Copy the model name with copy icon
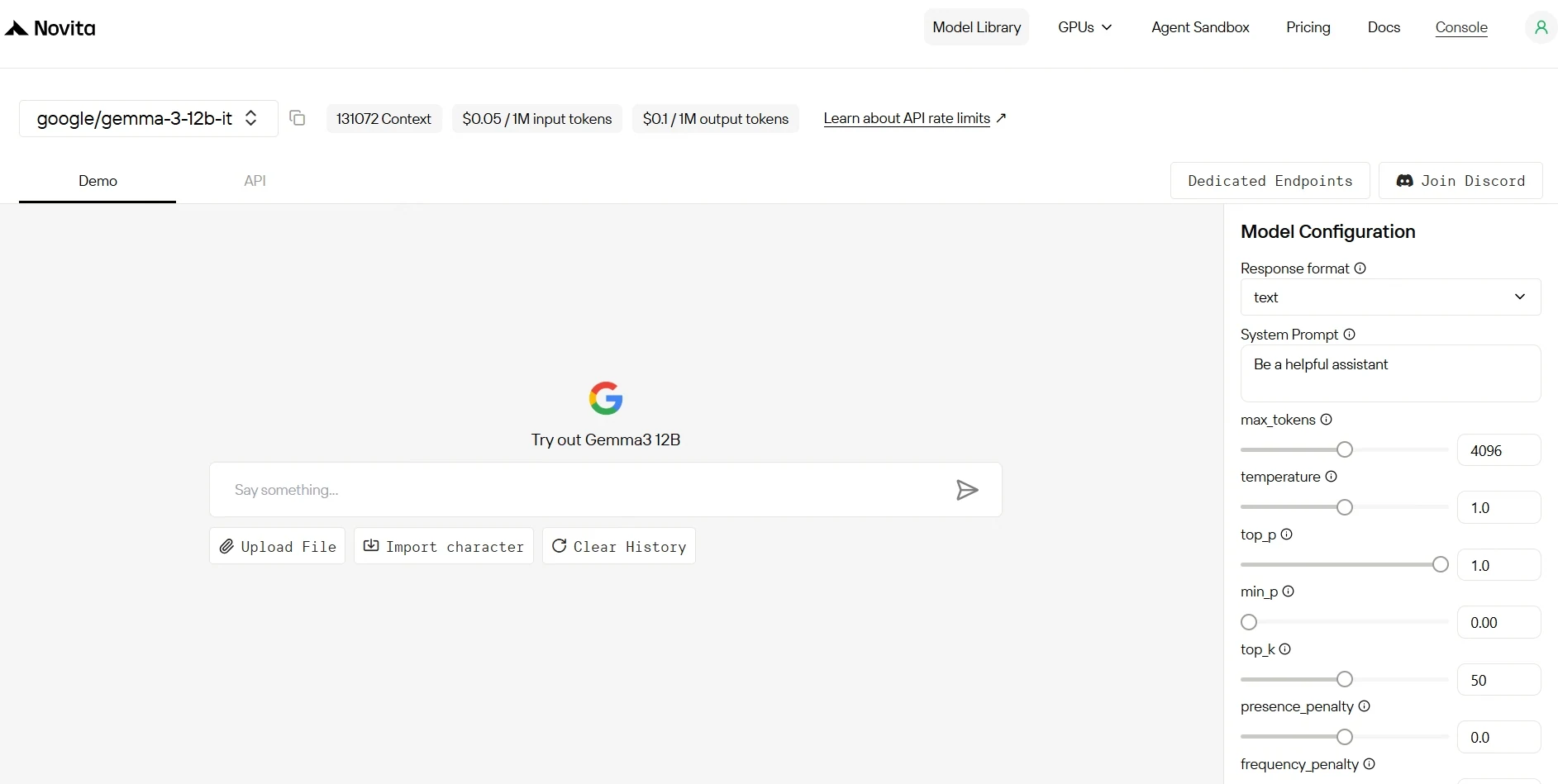The width and height of the screenshot is (1558, 784). click(x=298, y=118)
